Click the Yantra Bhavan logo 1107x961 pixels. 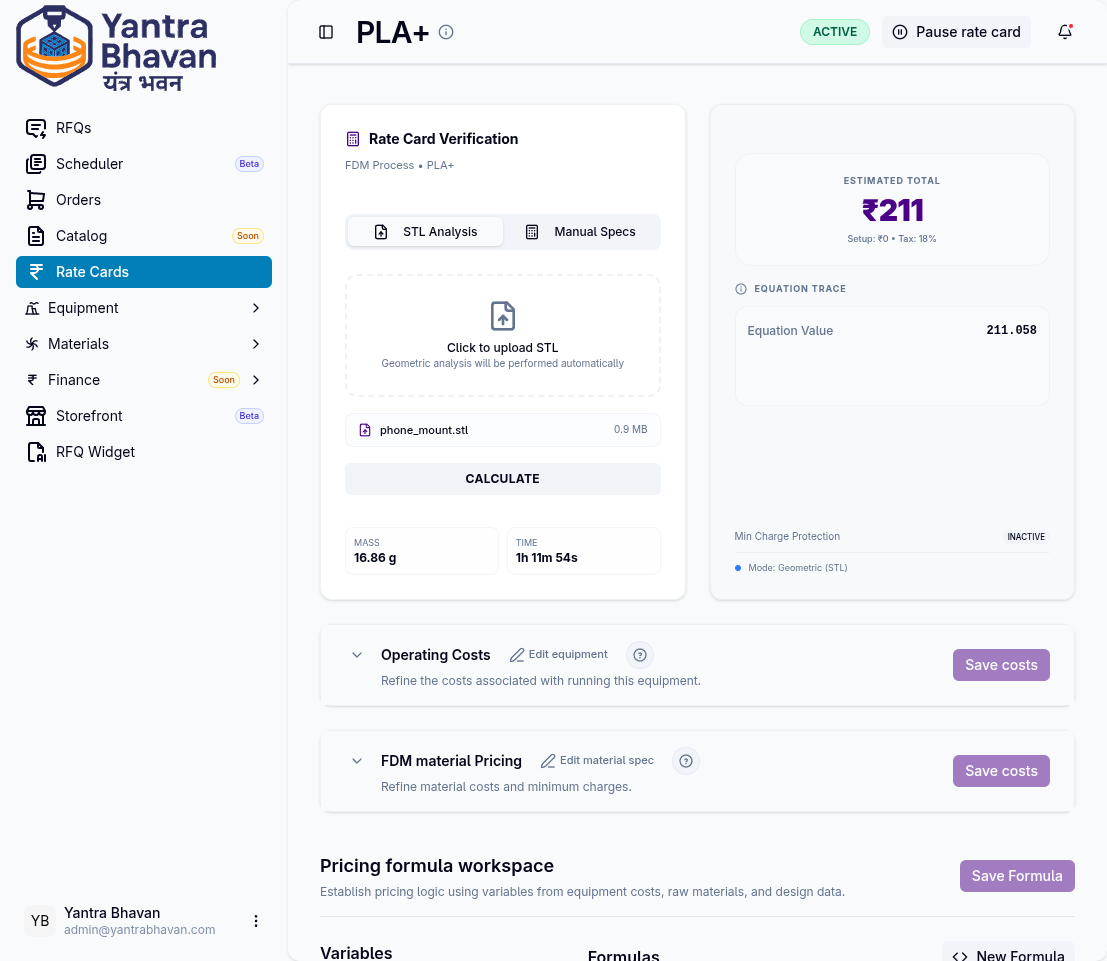click(117, 48)
